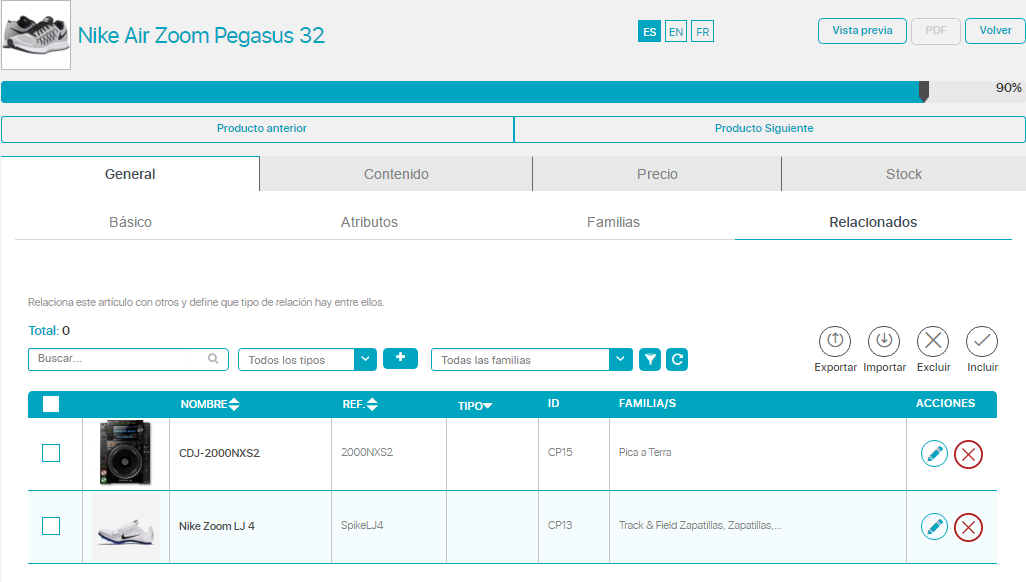
Task: Open the Precio tab
Action: coord(657,174)
